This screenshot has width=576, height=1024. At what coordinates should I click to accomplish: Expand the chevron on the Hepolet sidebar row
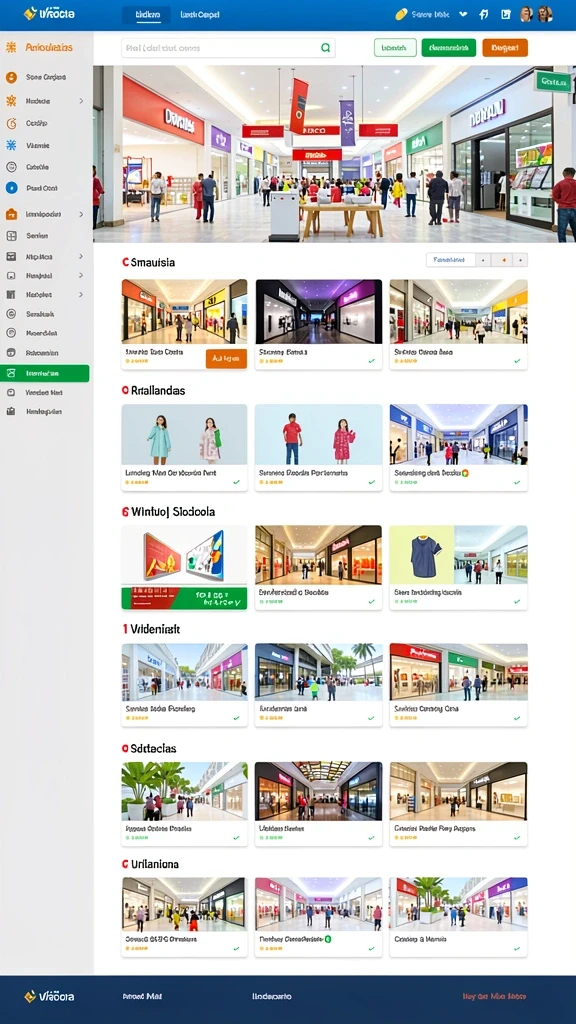tap(81, 295)
